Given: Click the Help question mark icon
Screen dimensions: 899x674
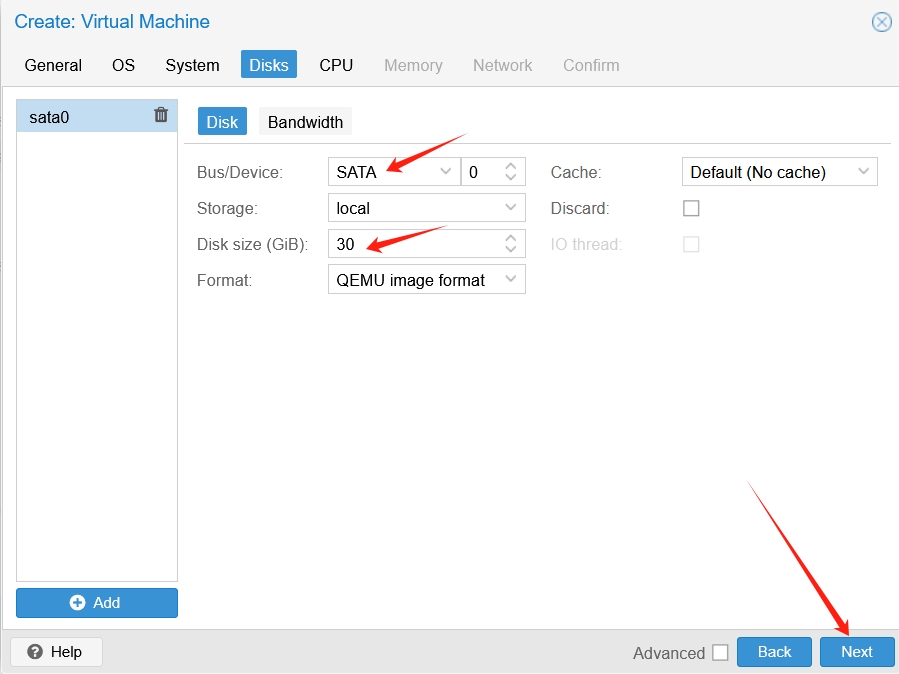Looking at the screenshot, I should click(35, 652).
